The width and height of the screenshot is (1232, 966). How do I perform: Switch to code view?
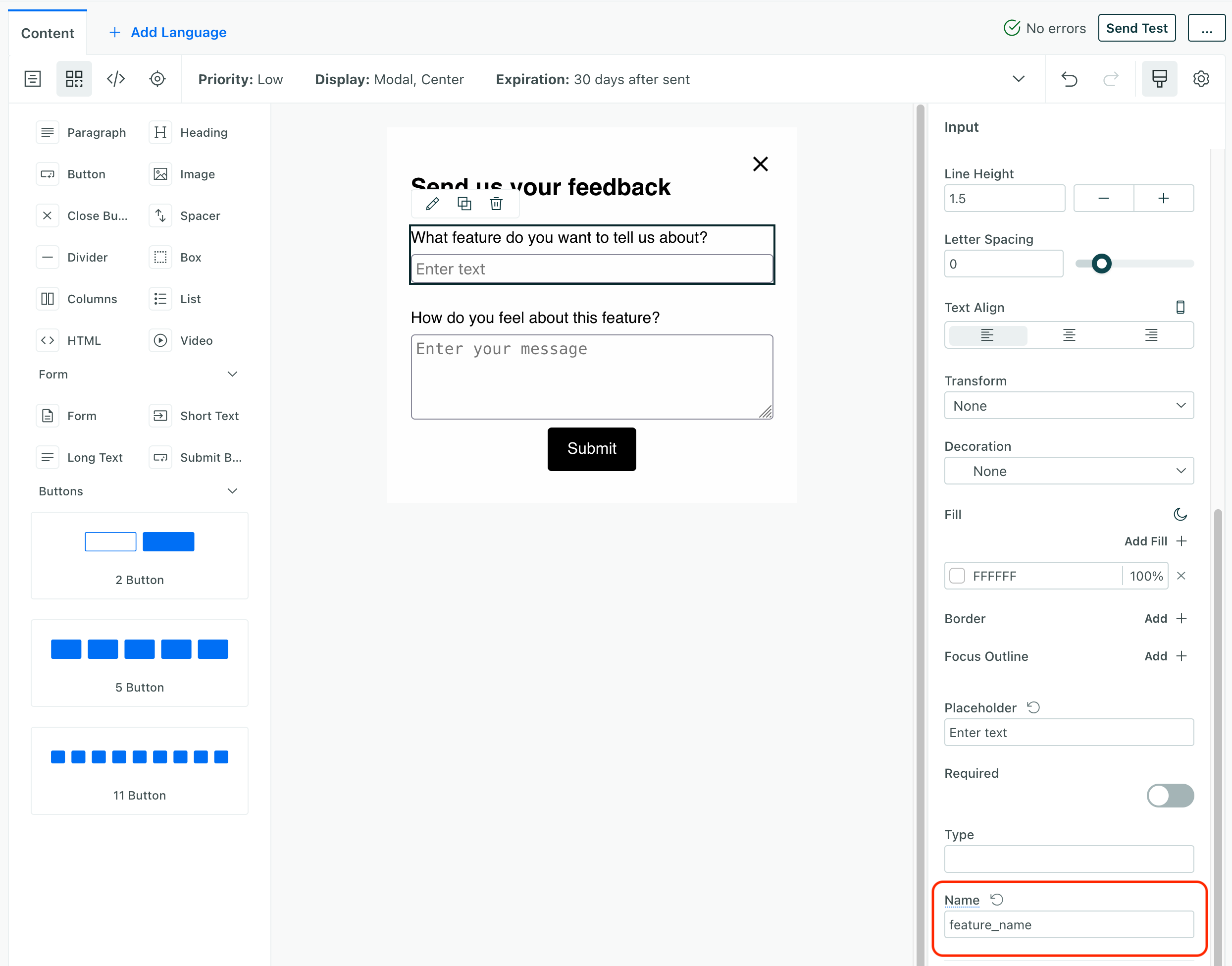click(x=116, y=79)
